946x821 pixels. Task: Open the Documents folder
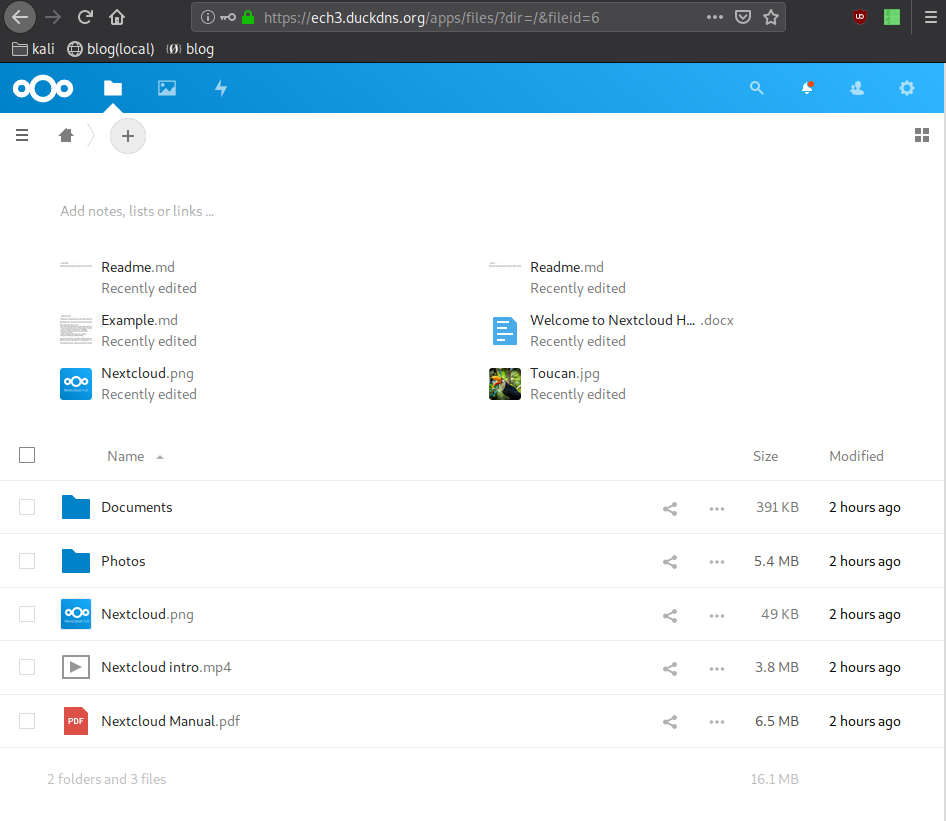tap(136, 507)
